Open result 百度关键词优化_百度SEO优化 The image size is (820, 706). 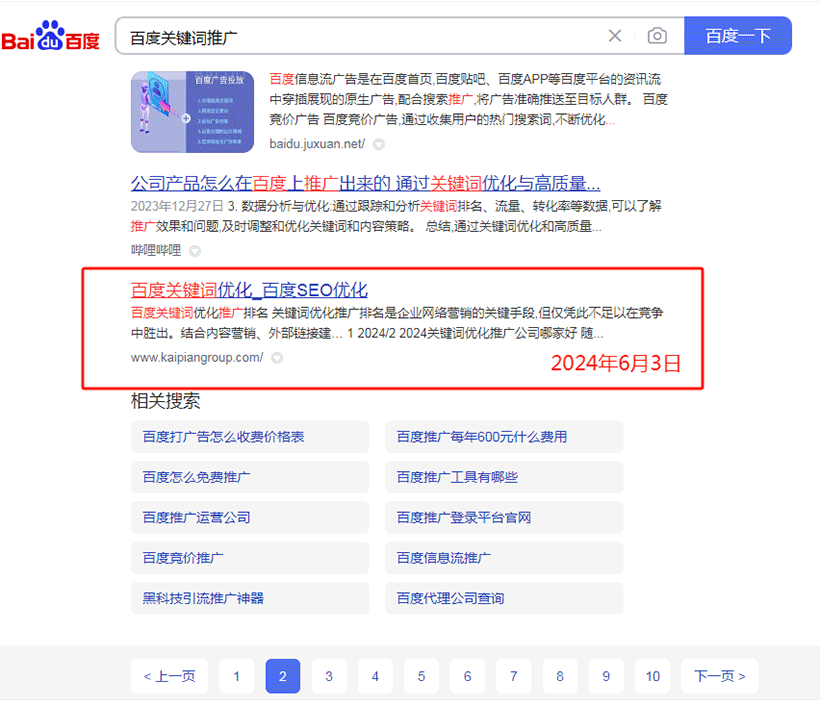[x=249, y=291]
